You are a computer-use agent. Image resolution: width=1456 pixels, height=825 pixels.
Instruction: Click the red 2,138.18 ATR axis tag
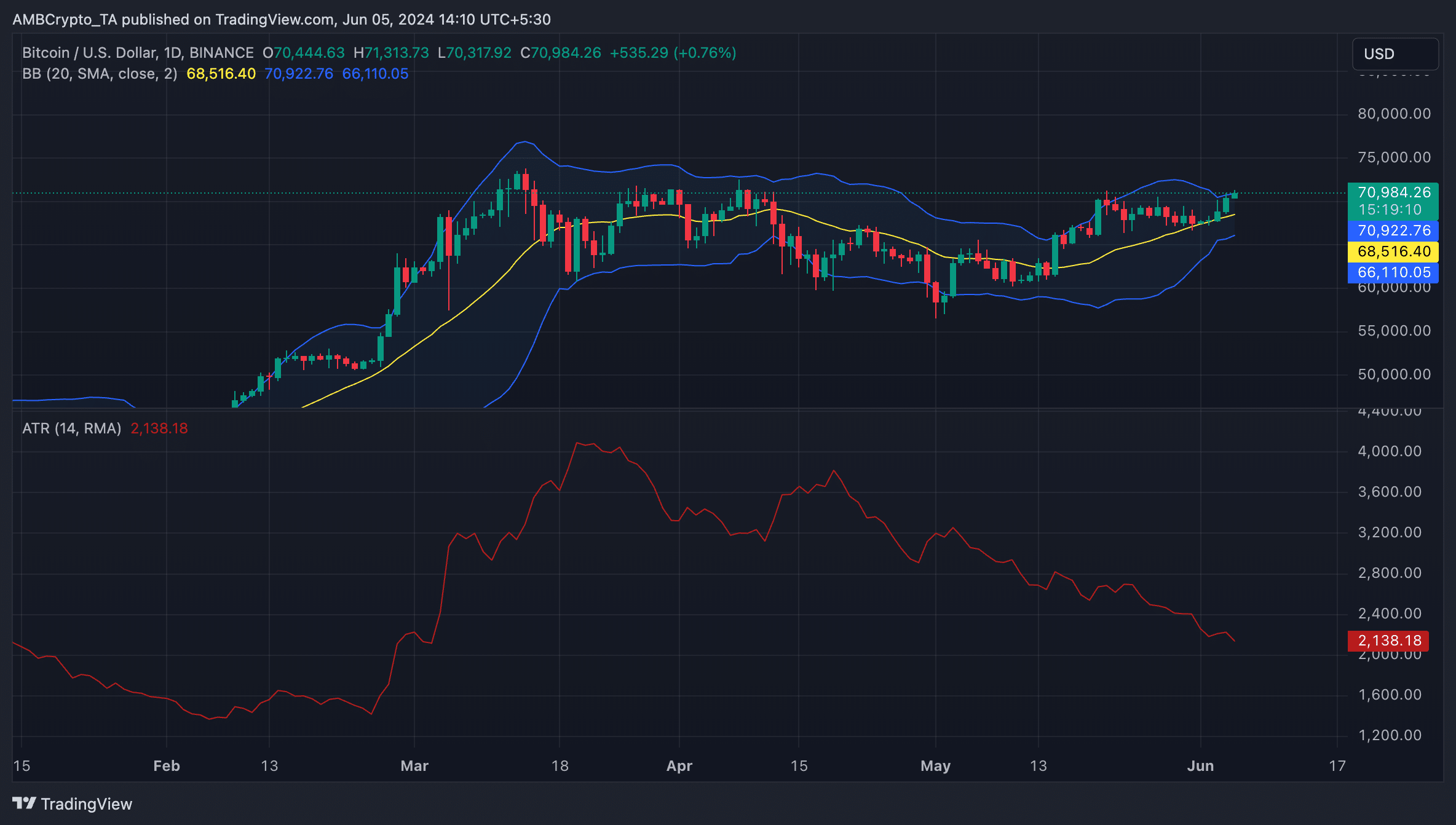1388,641
